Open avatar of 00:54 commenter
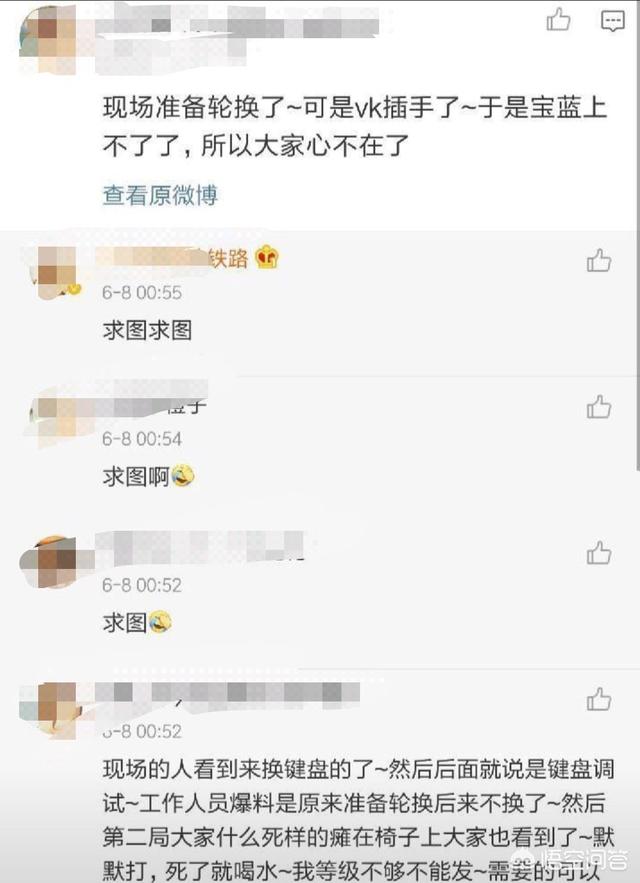Viewport: 640px width, 883px height. [54, 418]
